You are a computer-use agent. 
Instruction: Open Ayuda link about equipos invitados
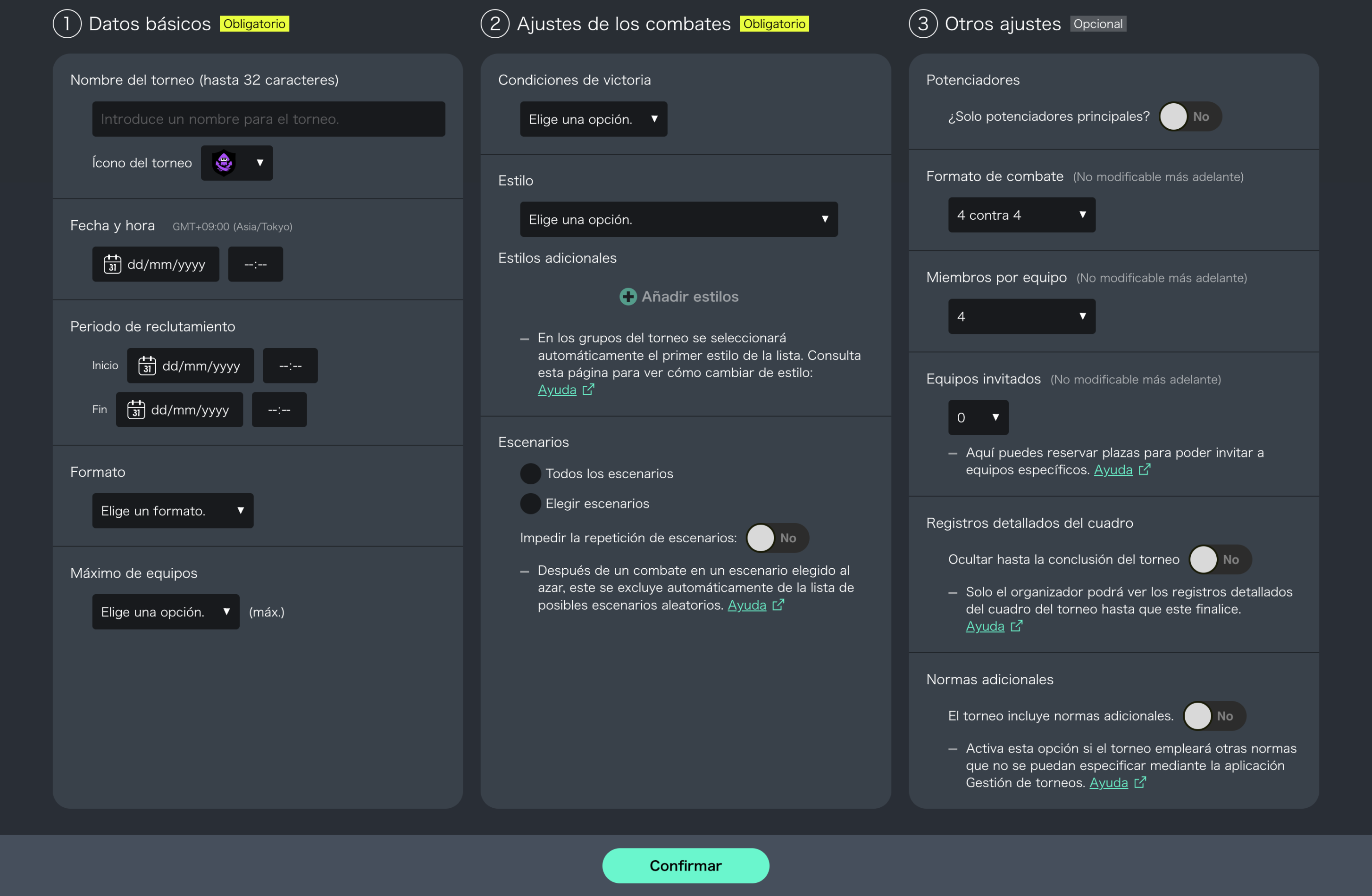[1113, 470]
